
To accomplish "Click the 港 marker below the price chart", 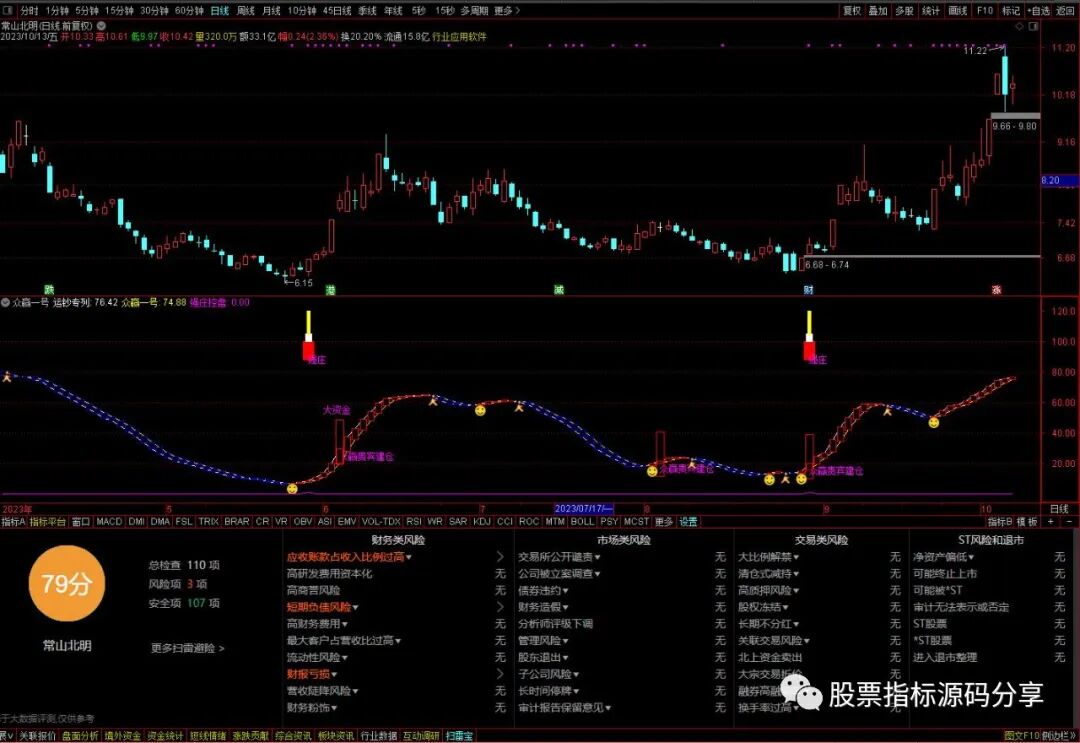I will coord(331,290).
